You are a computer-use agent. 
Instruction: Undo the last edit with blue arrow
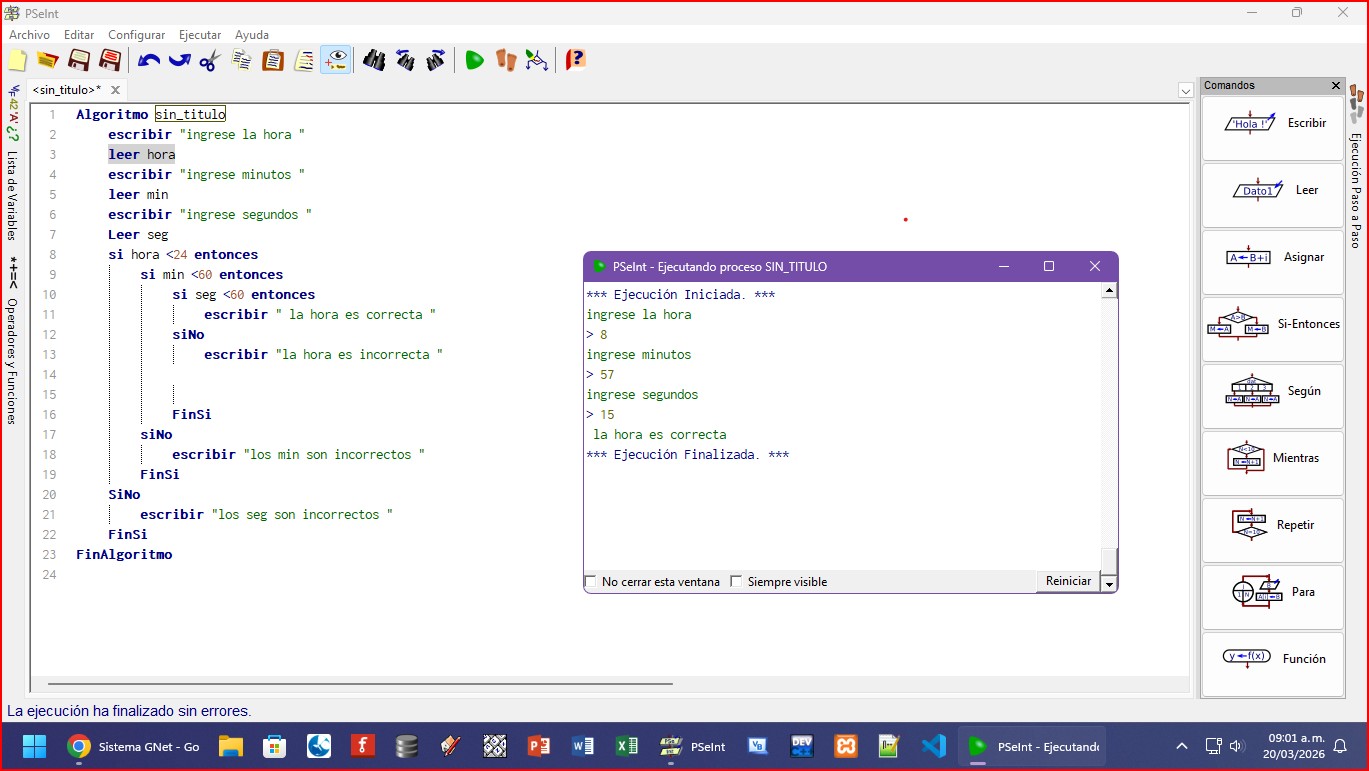[x=149, y=60]
